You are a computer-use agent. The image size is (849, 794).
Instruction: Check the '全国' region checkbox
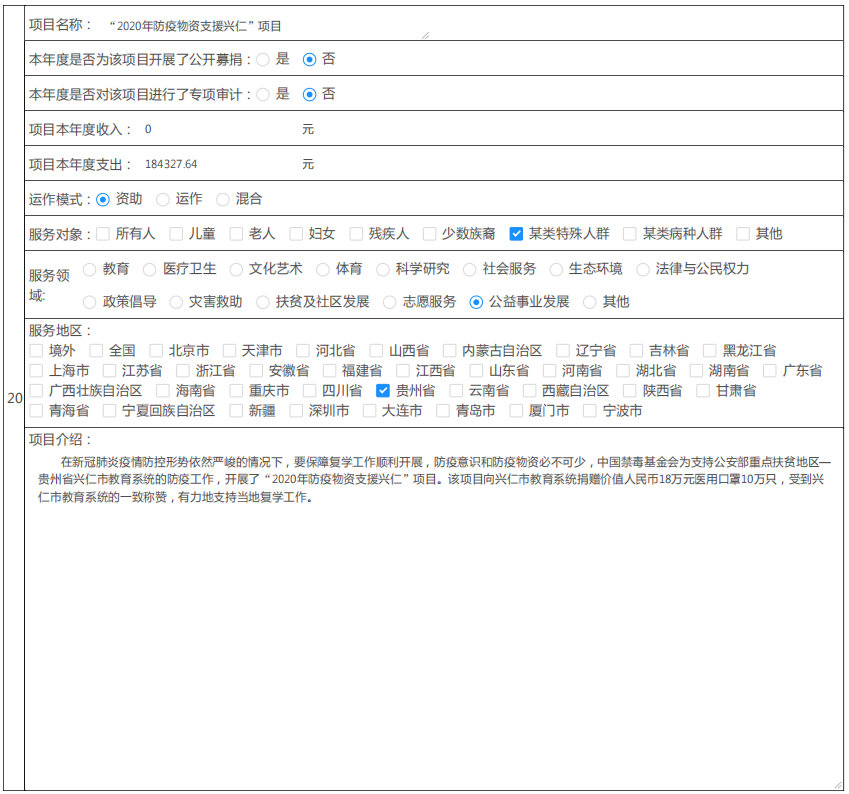(x=96, y=351)
